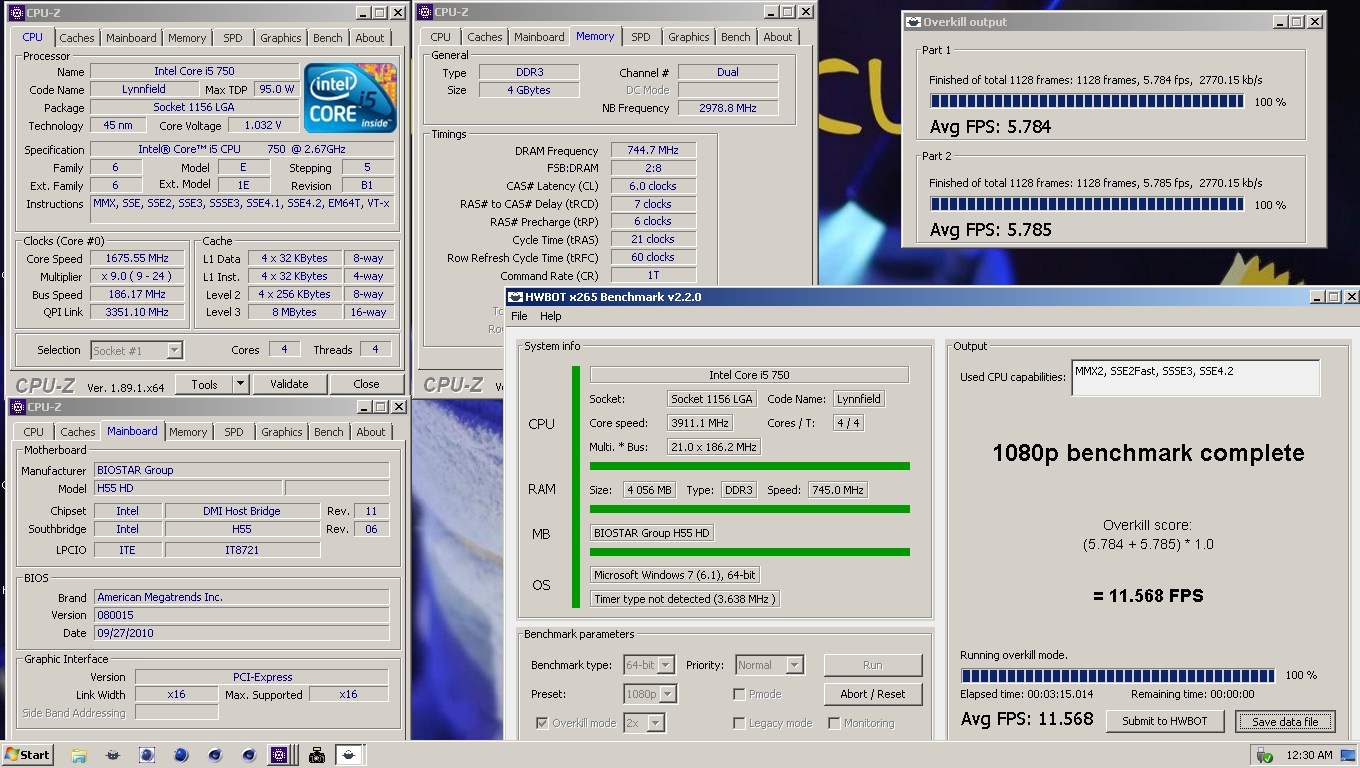Click the NB Frequency 2978.8 MHz value
This screenshot has height=768, width=1360.
coord(728,108)
